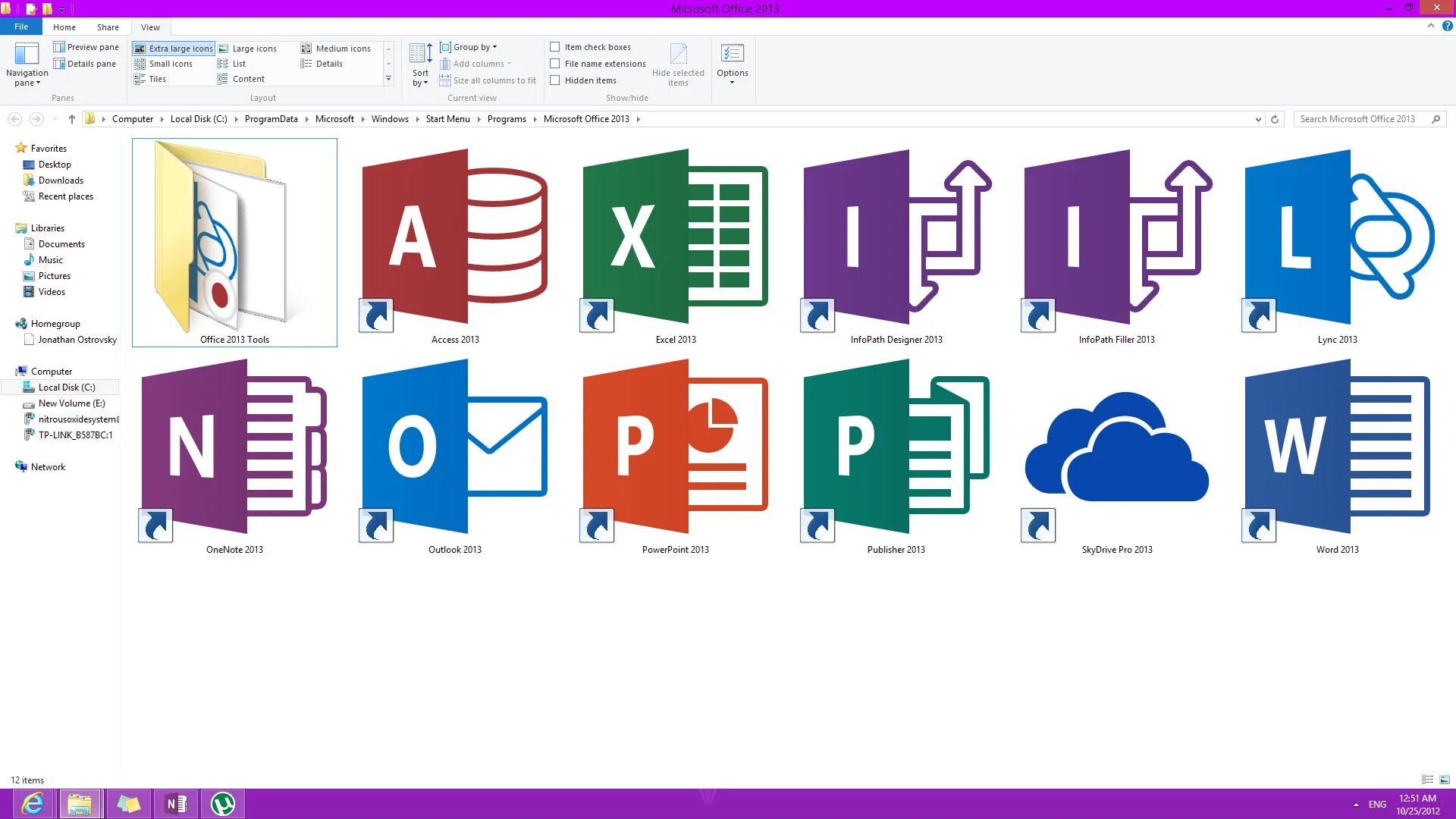
Task: Launch OneNote 2013 notebook app
Action: pos(234,454)
